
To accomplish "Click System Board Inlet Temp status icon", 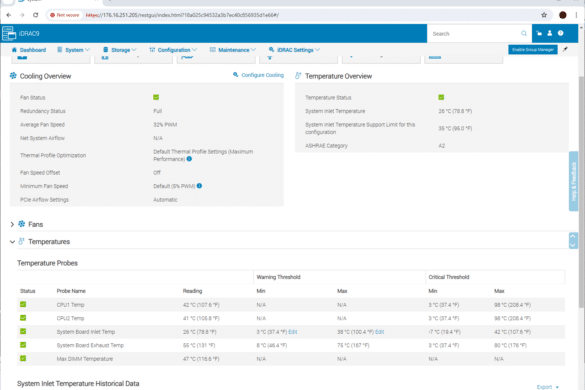I will [23, 331].
